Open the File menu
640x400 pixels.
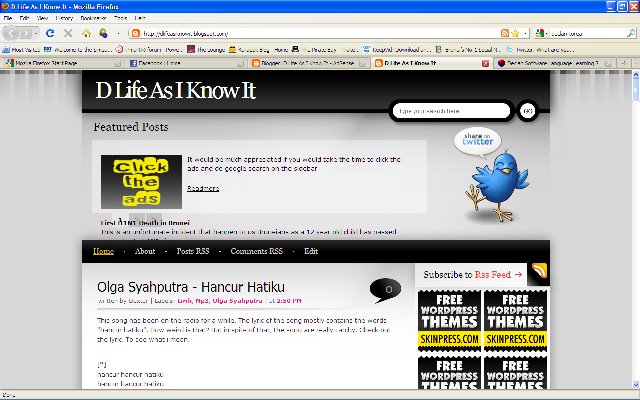tap(8, 18)
